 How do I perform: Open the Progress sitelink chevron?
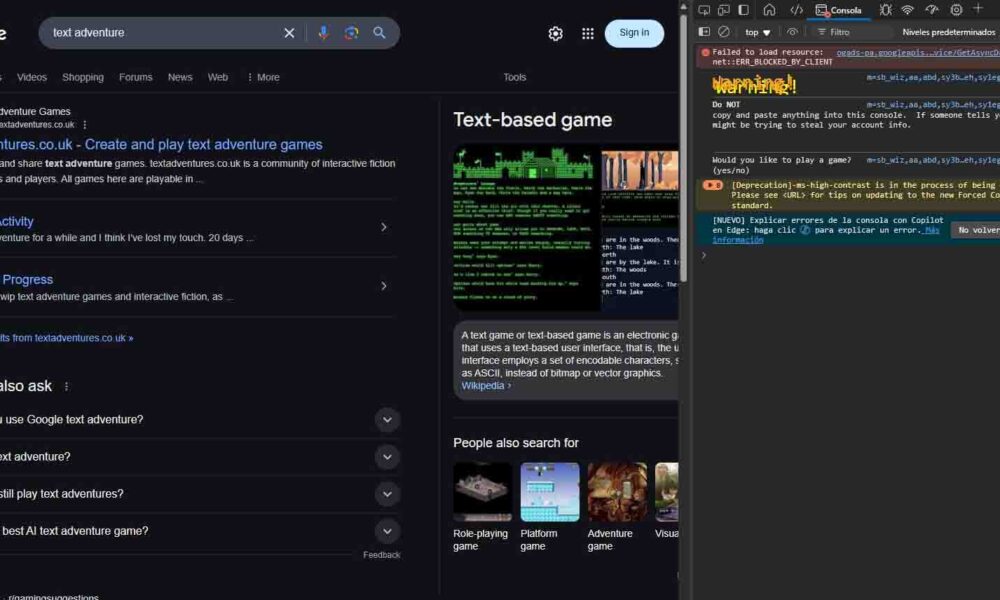[x=384, y=286]
